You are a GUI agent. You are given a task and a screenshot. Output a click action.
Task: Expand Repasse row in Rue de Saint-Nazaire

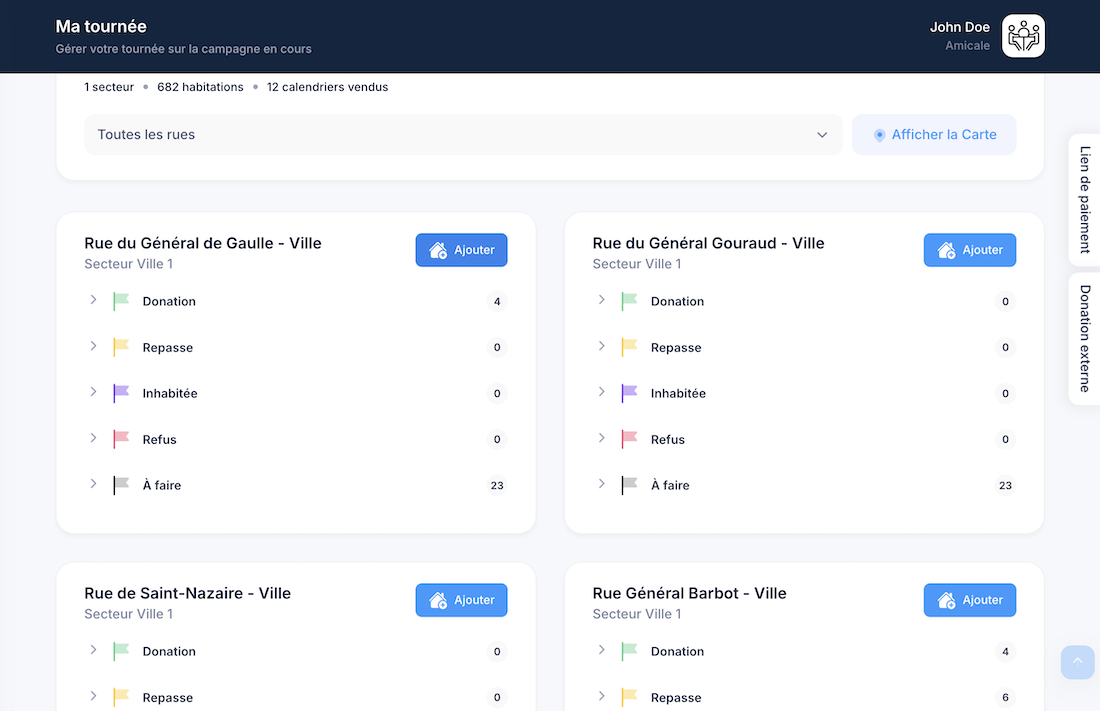[x=93, y=696]
